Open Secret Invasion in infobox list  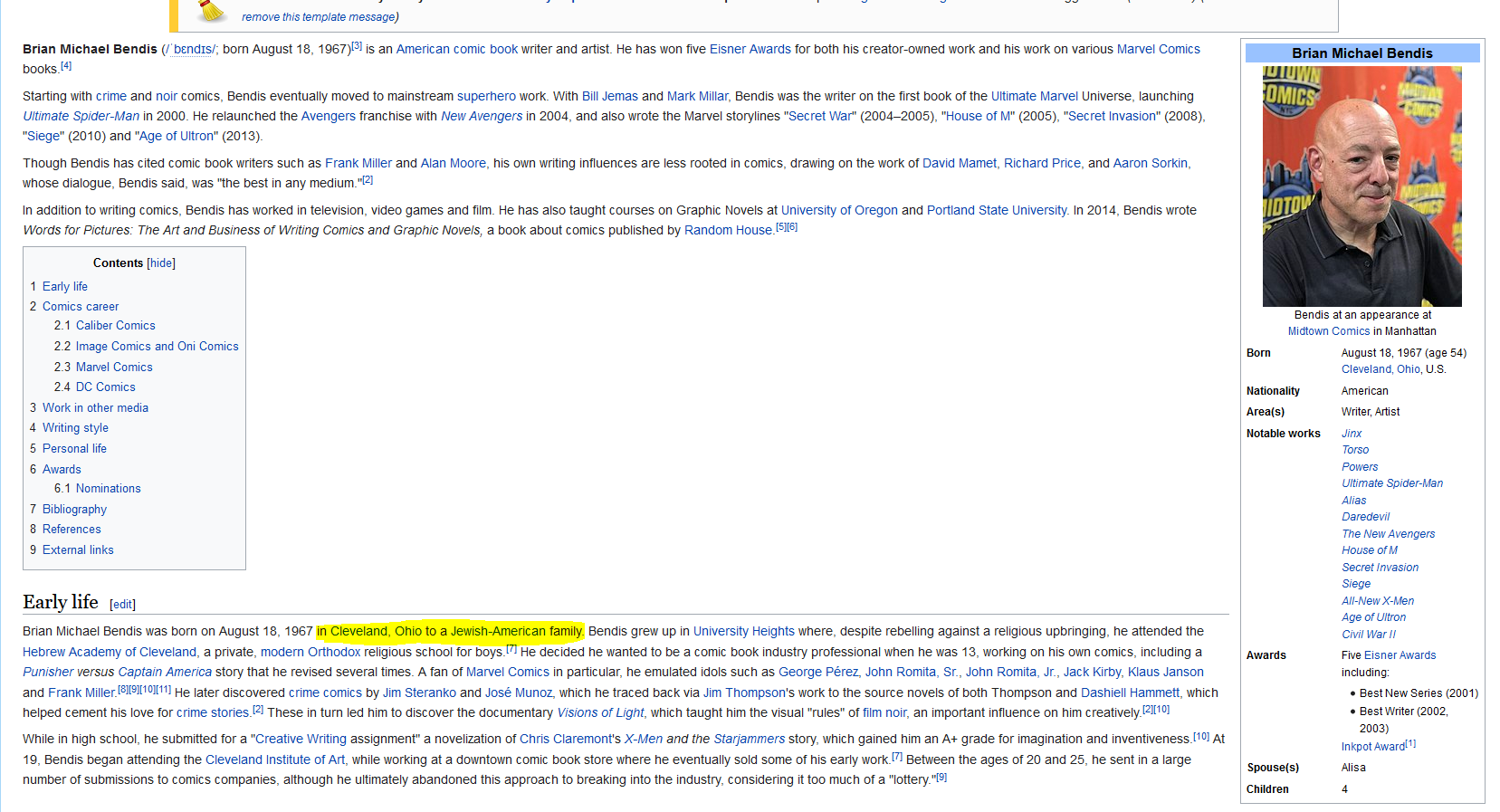[1381, 568]
